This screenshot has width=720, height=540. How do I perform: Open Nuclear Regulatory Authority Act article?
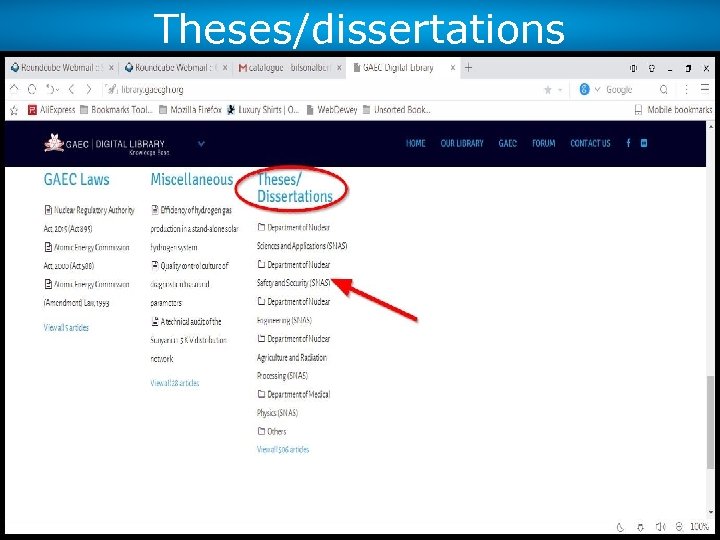pyautogui.click(x=89, y=219)
